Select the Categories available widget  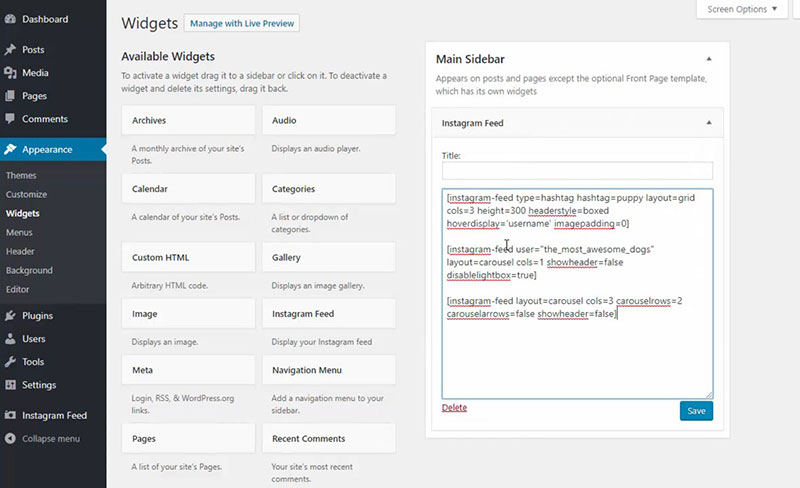(x=329, y=189)
